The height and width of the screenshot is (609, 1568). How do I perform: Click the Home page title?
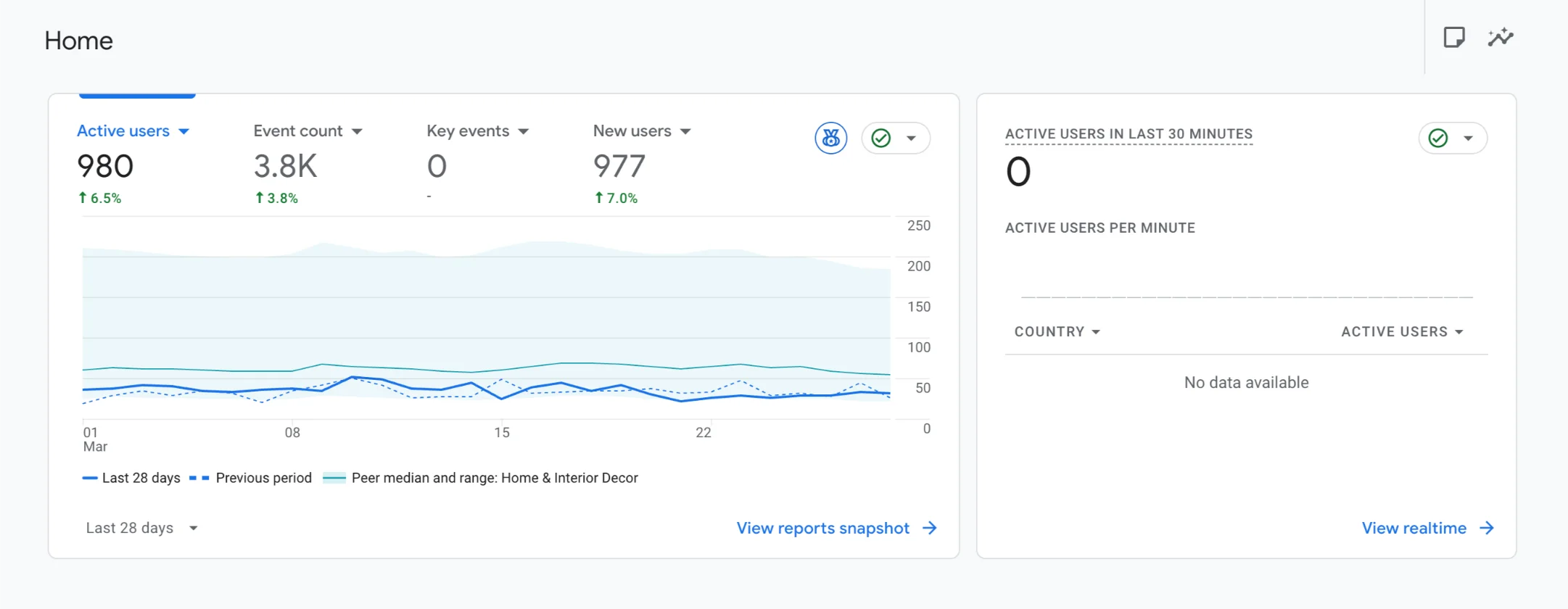click(78, 41)
